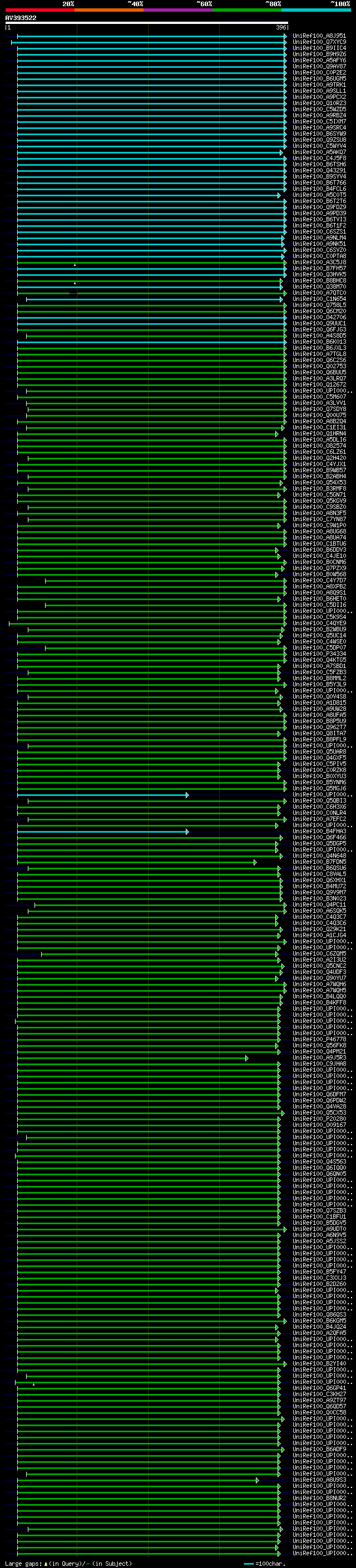The height and width of the screenshot is (1568, 356).
Task: Click label UniRef100_Q86QS3
Action: point(319,1314)
